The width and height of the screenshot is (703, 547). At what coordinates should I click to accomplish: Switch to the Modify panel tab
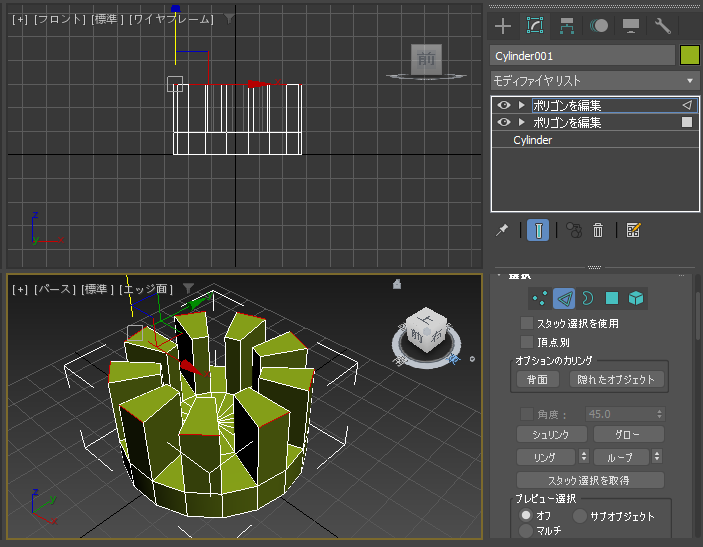(x=535, y=26)
